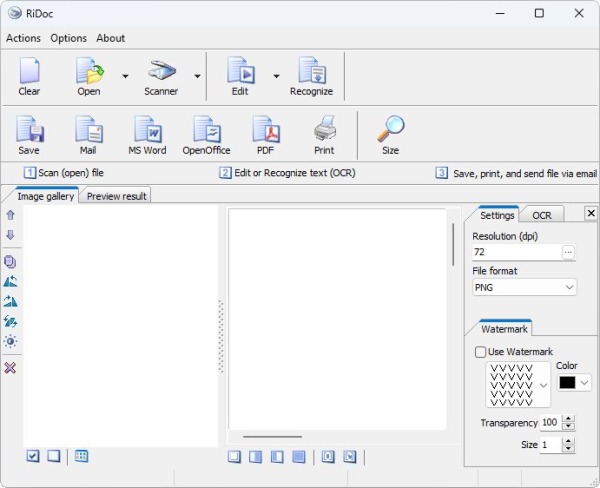Click the black watermark color swatch
Image resolution: width=600 pixels, height=488 pixels.
[x=567, y=382]
